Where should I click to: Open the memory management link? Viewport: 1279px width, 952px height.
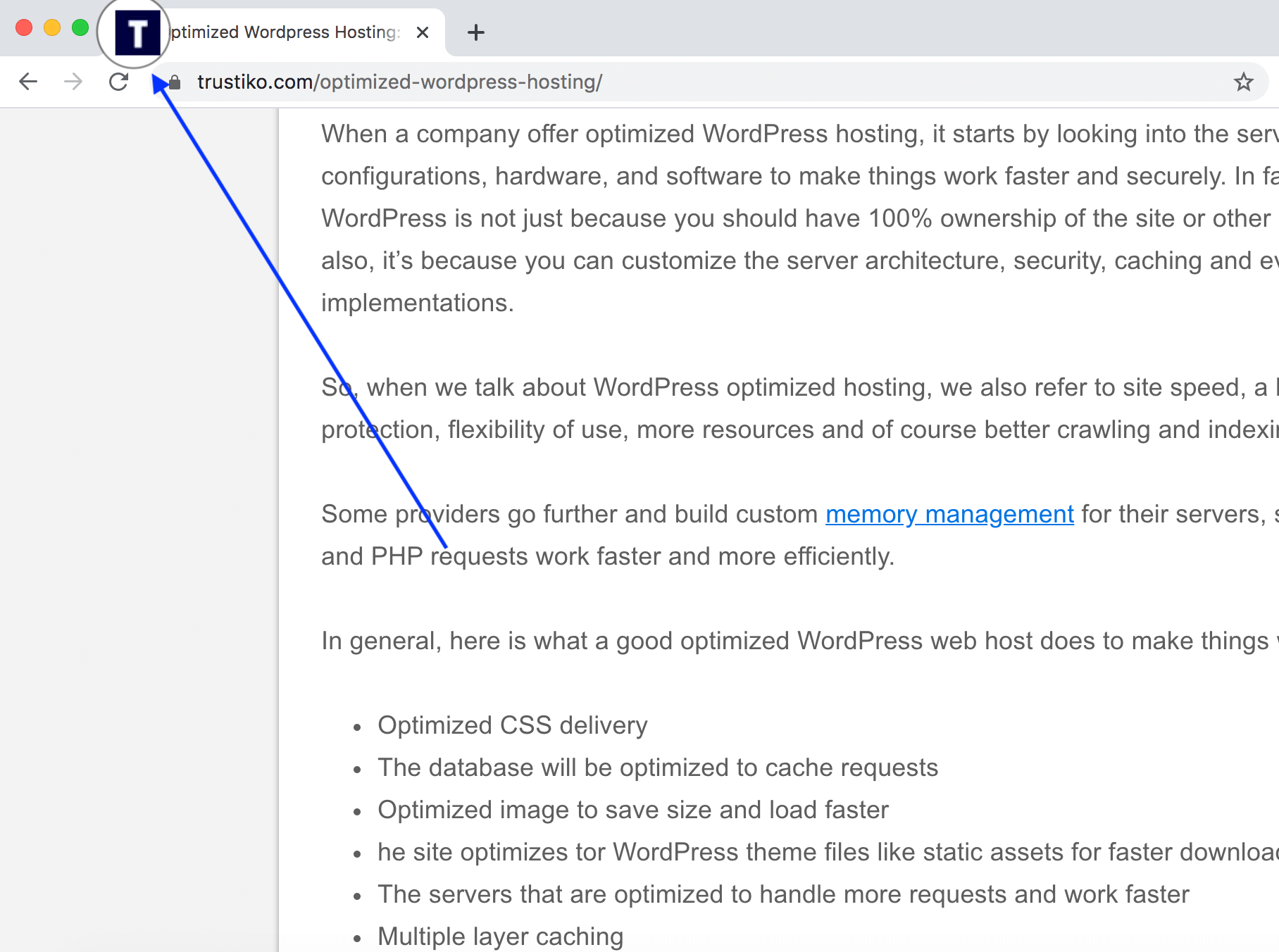pyautogui.click(x=949, y=514)
